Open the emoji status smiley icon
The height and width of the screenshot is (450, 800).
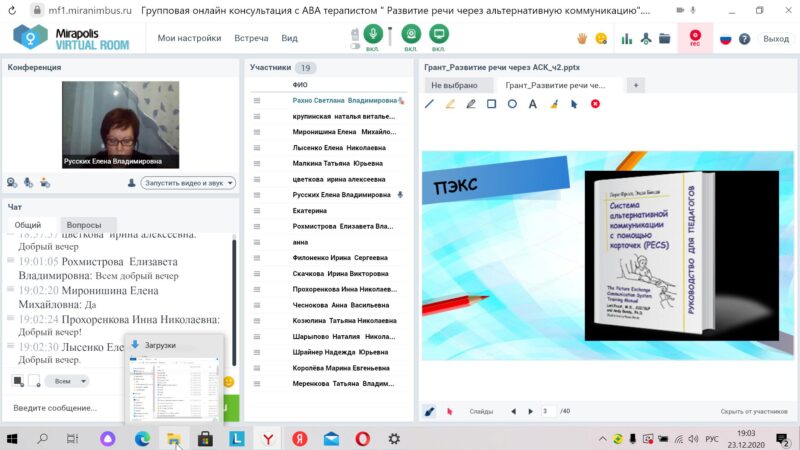click(602, 39)
